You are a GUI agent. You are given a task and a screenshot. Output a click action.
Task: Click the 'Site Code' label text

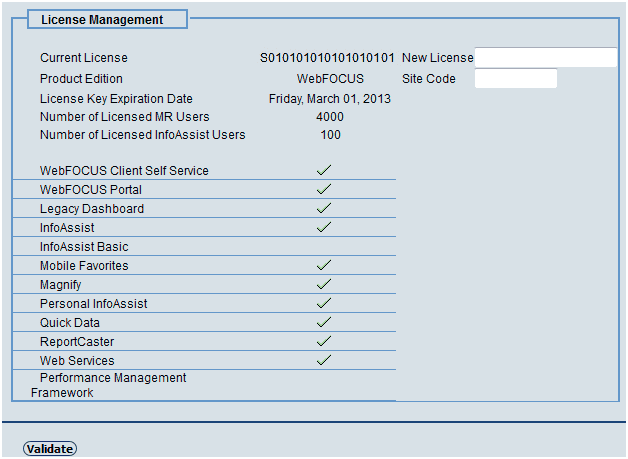click(x=429, y=79)
